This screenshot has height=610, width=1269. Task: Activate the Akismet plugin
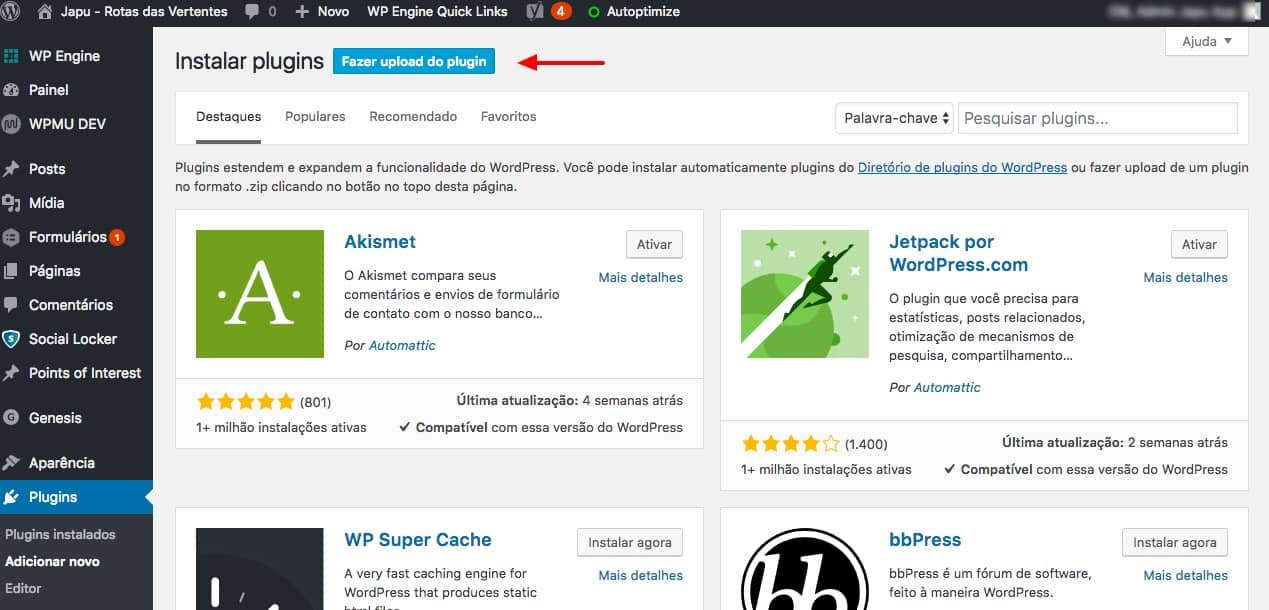(654, 244)
